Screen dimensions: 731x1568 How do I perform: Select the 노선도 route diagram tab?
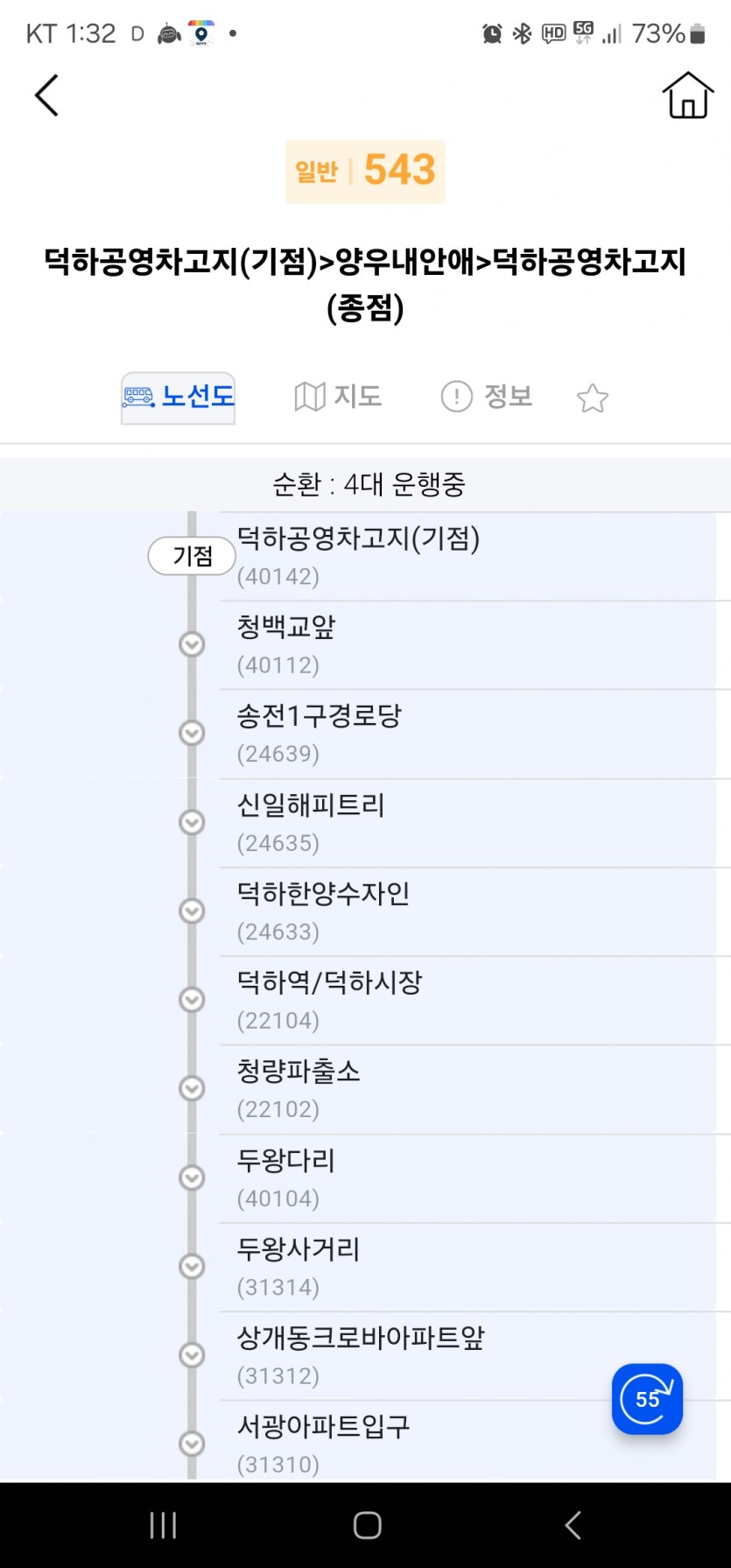click(x=178, y=397)
